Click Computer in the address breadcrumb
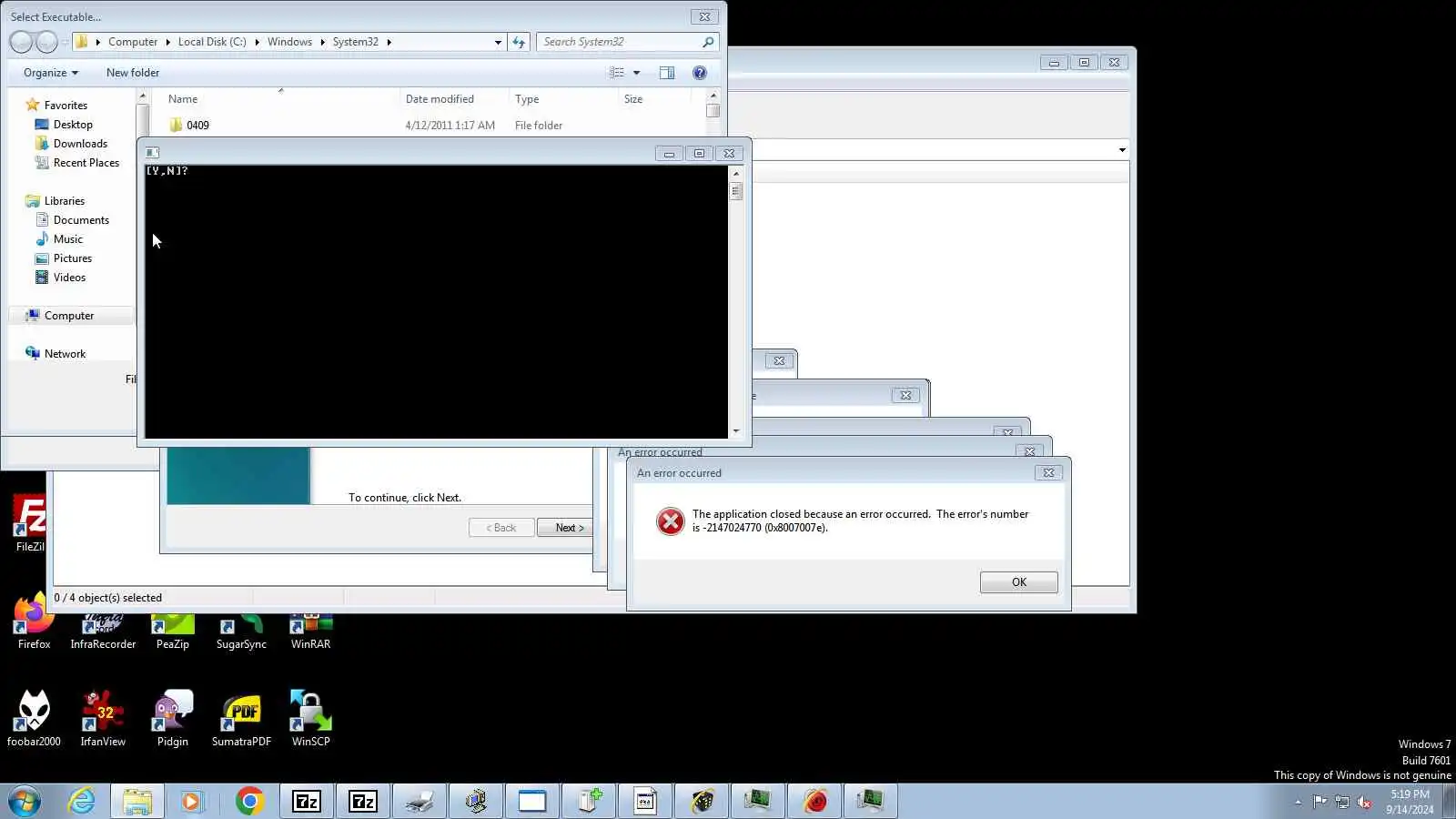The height and width of the screenshot is (819, 1456). pyautogui.click(x=133, y=42)
